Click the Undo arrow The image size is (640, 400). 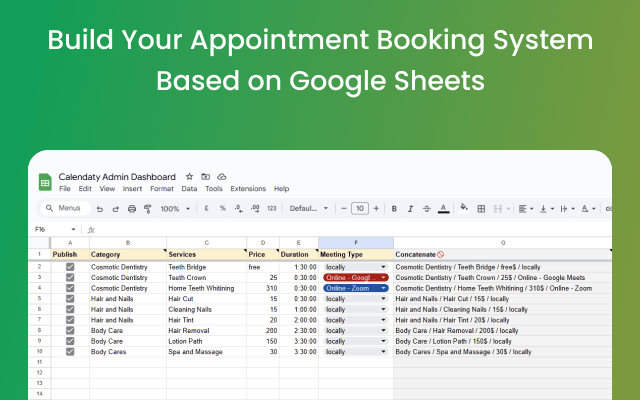tap(100, 209)
